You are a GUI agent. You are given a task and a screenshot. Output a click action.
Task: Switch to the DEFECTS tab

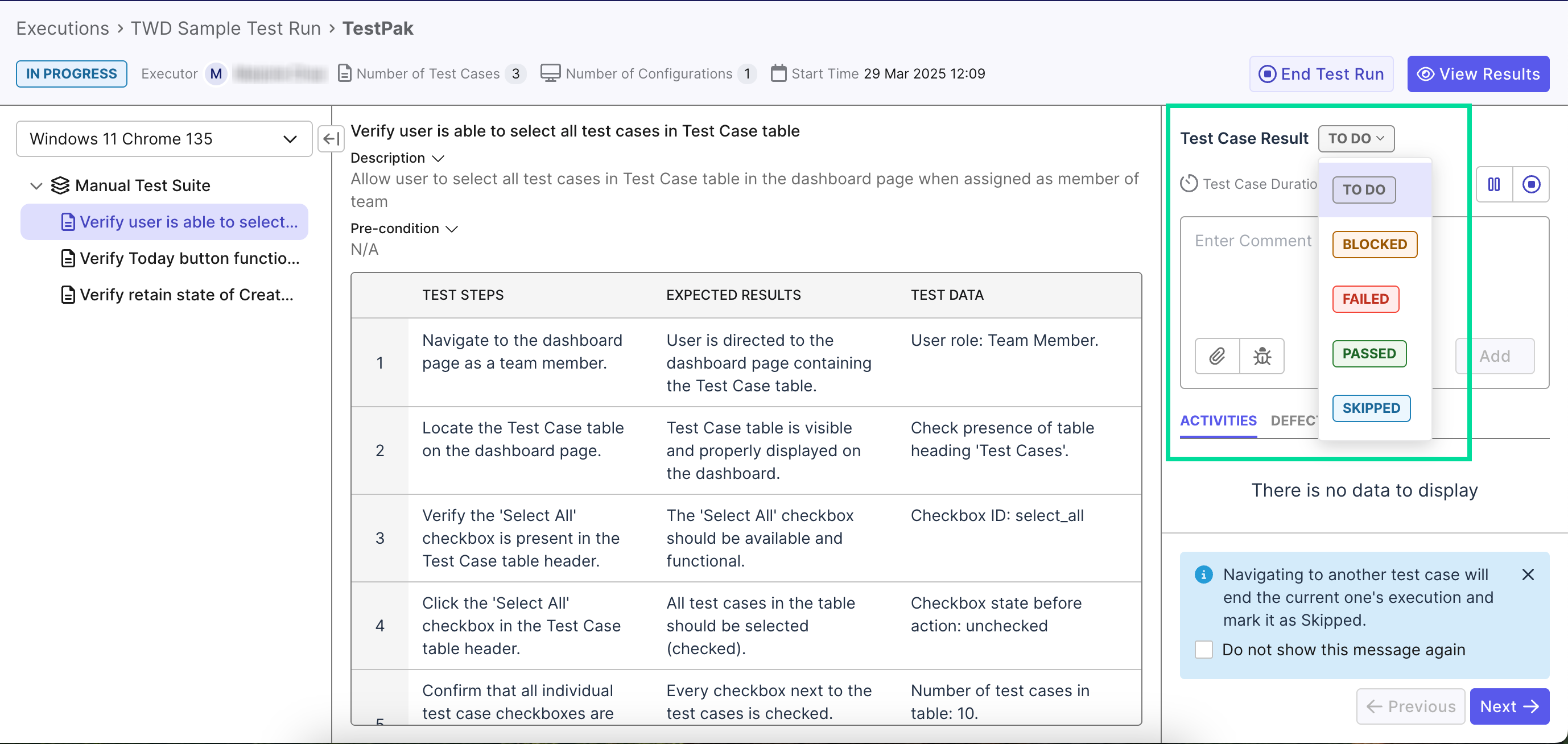point(1294,420)
